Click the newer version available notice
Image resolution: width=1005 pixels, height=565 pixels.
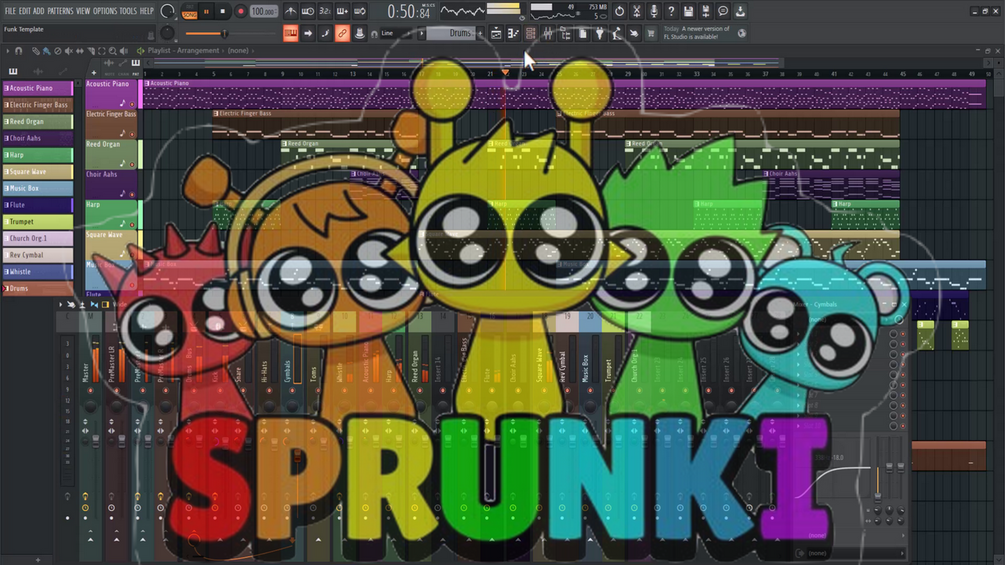(697, 33)
